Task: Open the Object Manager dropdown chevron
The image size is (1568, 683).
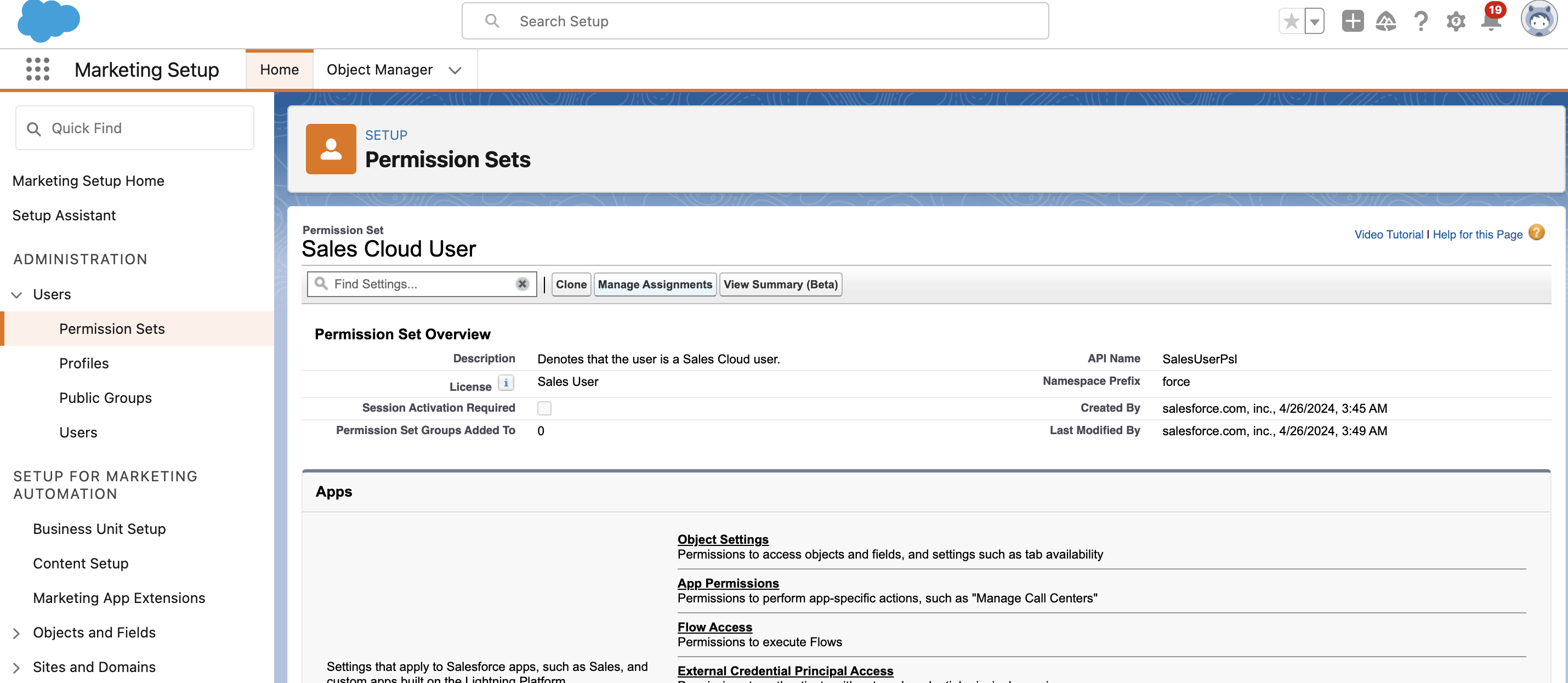Action: coord(455,71)
